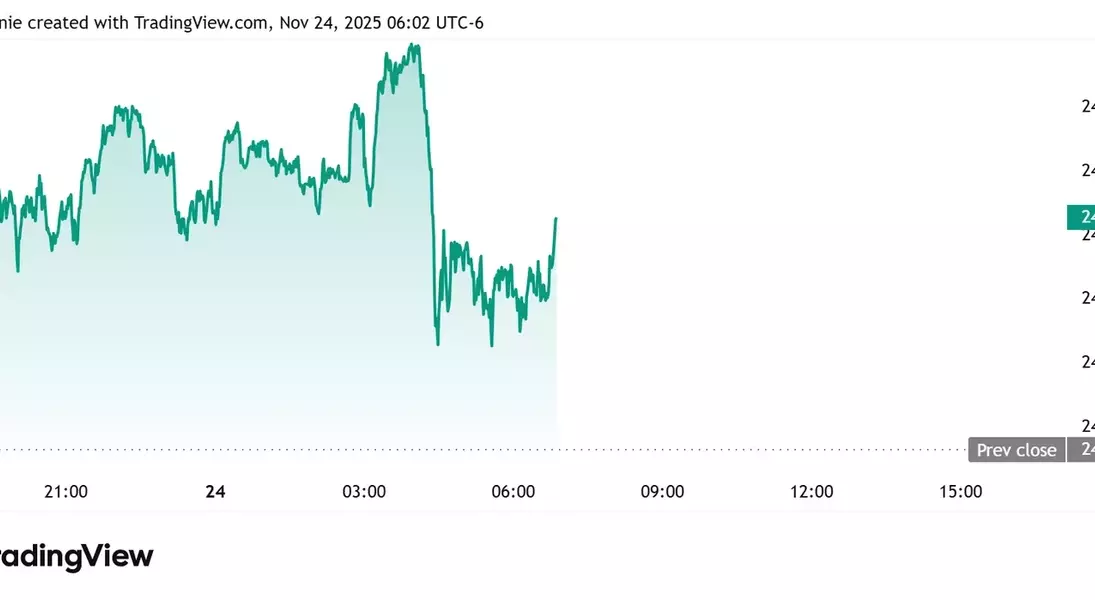Click the TradingView logo at bottom left
The height and width of the screenshot is (600, 1095).
point(75,557)
